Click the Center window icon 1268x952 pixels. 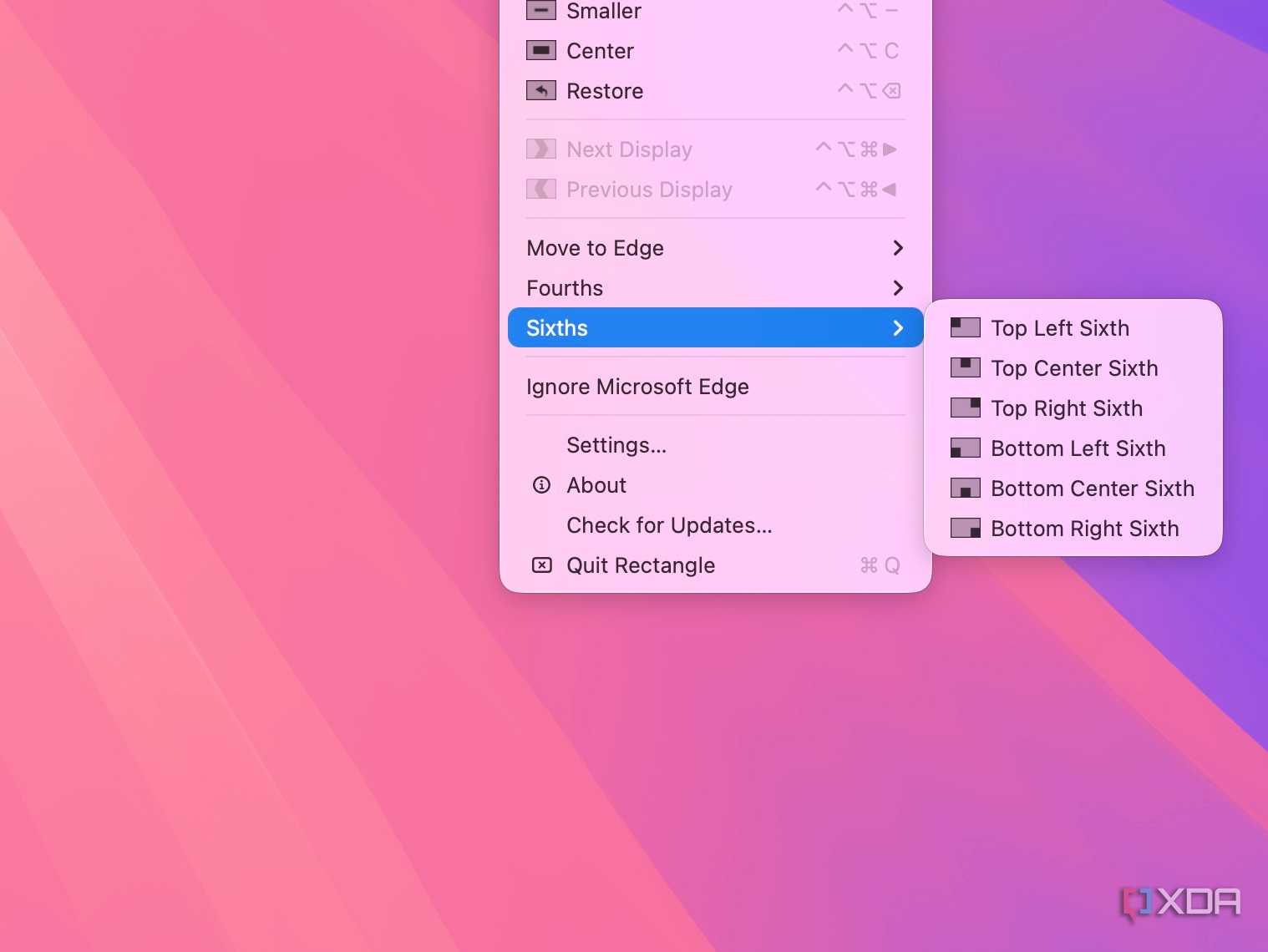(541, 50)
